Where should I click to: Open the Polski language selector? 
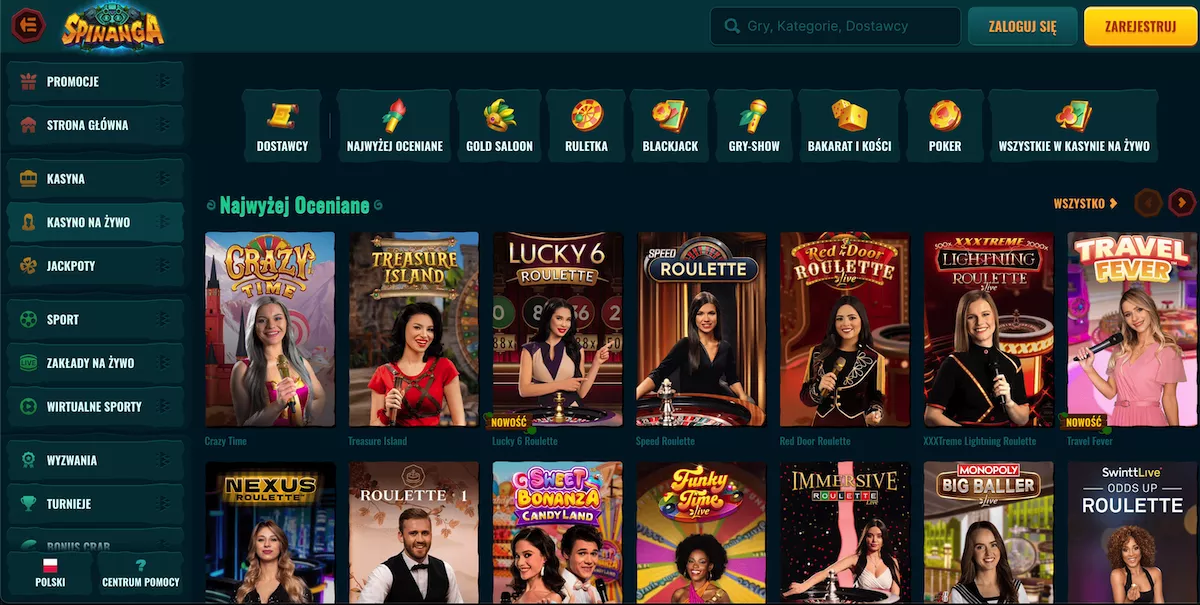(x=50, y=574)
